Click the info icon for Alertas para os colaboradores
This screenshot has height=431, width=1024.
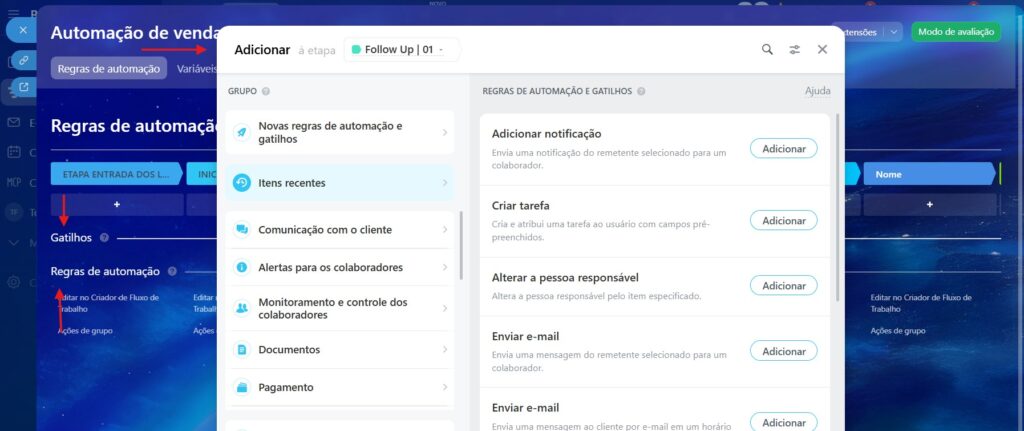tap(242, 267)
